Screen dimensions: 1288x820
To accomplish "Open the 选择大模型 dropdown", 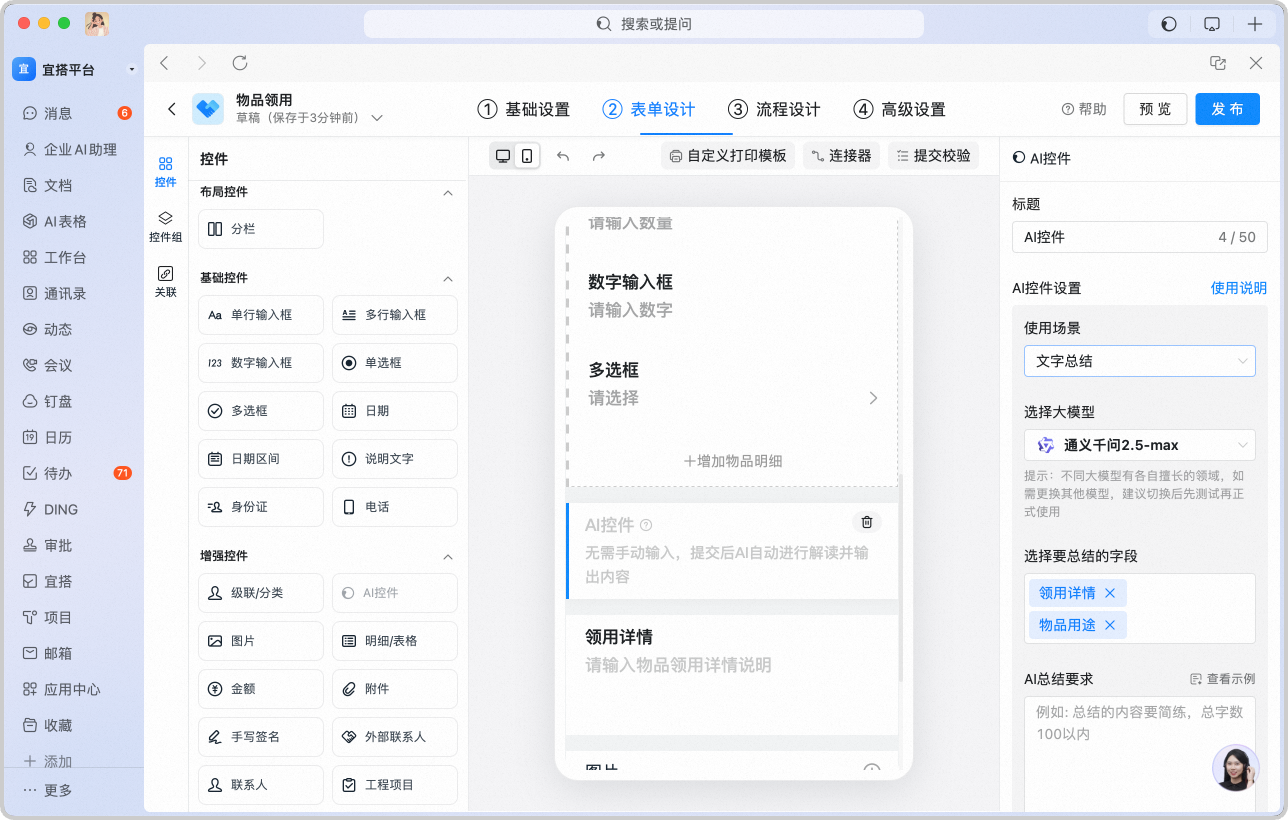I will point(1140,445).
